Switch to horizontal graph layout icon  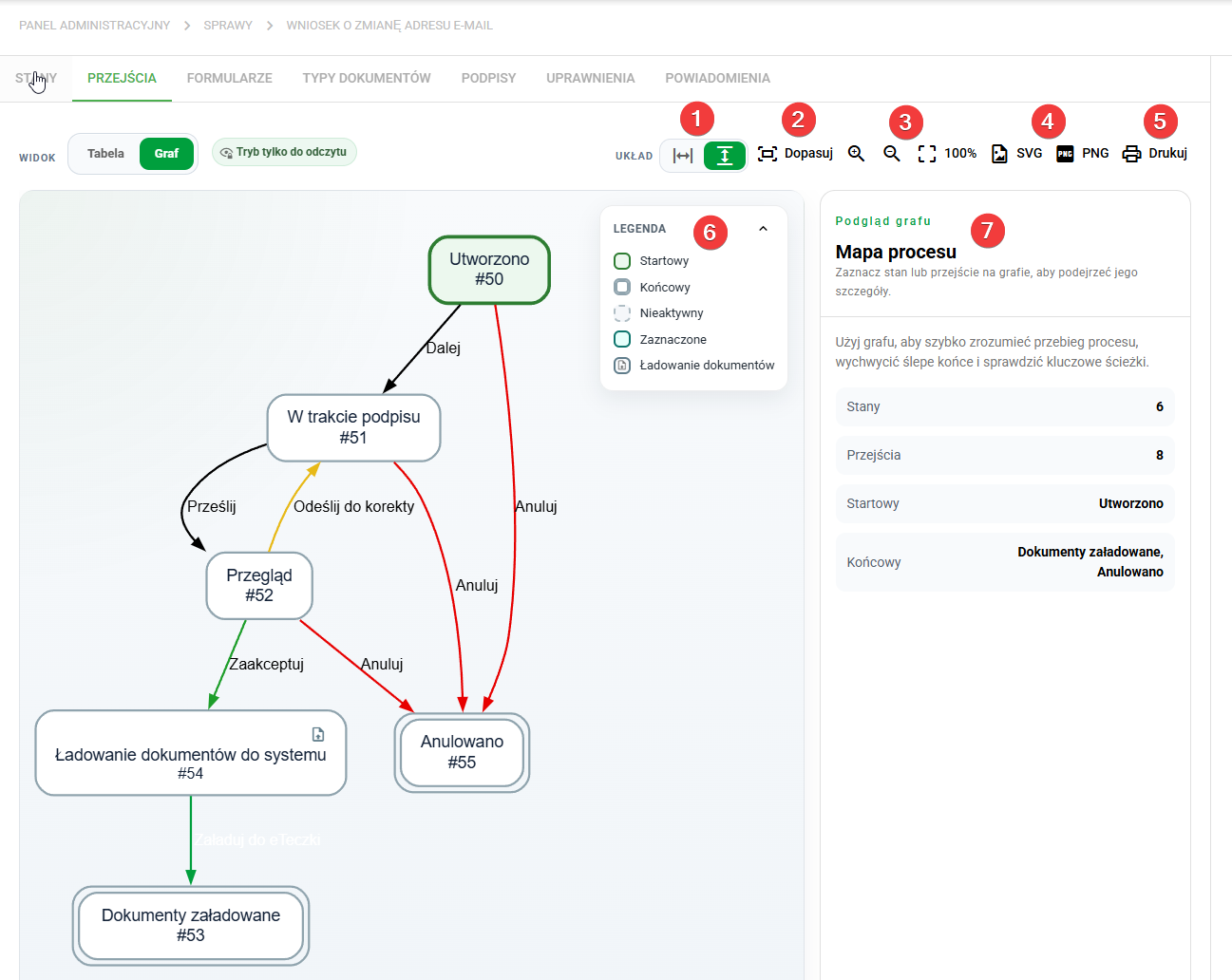[683, 156]
